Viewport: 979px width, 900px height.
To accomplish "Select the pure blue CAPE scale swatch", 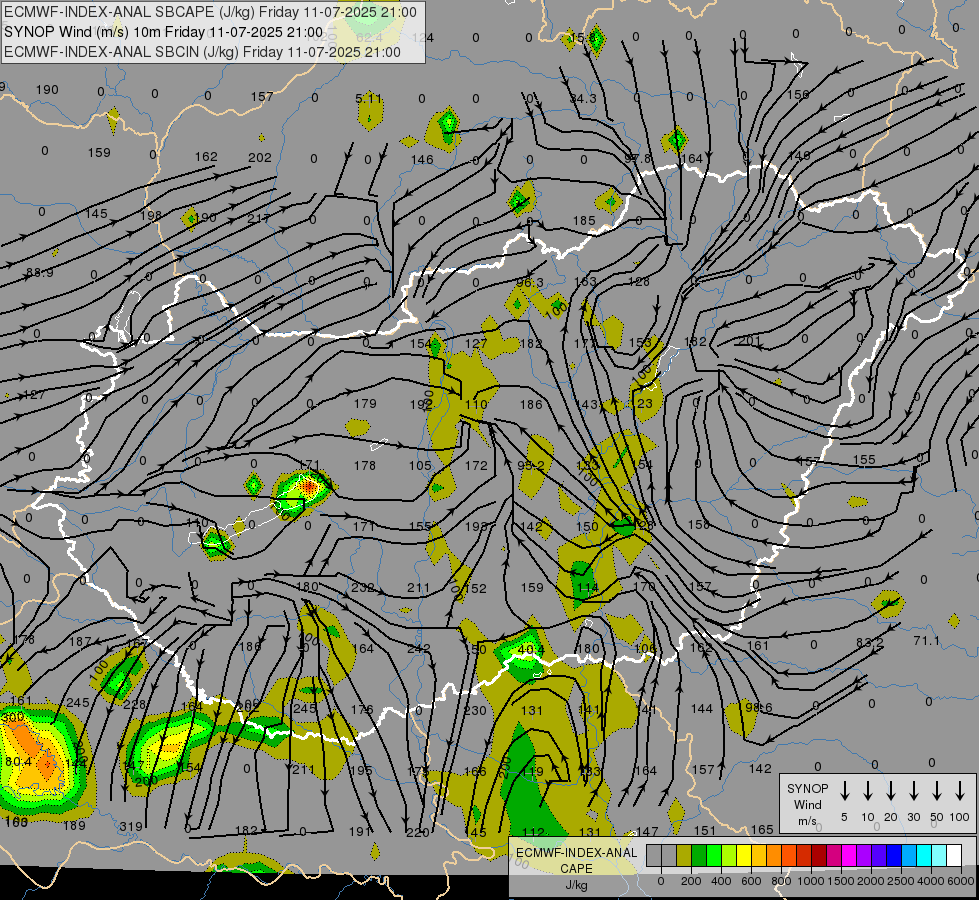I will coord(894,855).
